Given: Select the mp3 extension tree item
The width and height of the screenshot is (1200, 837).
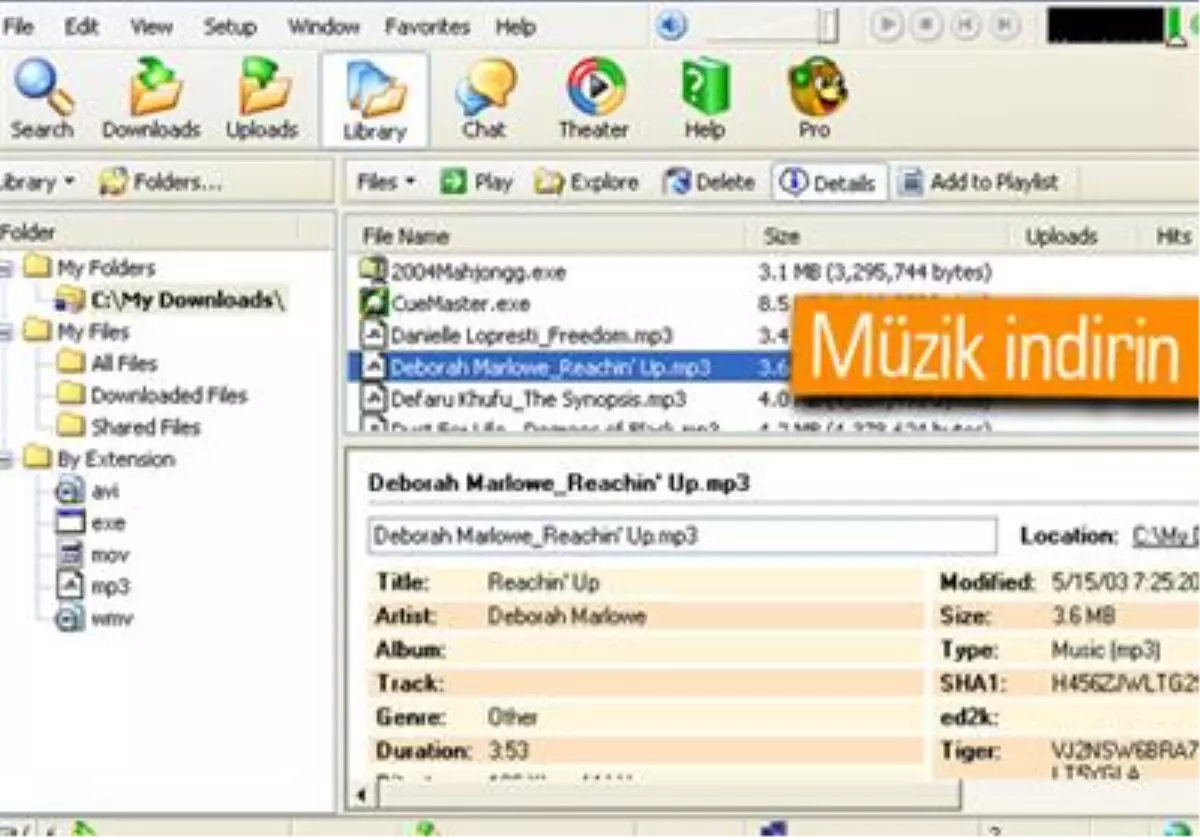Looking at the screenshot, I should [110, 586].
